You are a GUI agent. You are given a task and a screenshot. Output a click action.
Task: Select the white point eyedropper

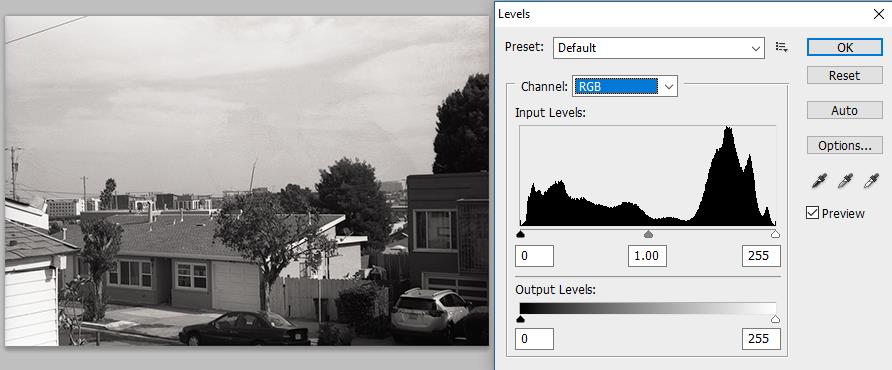(871, 182)
